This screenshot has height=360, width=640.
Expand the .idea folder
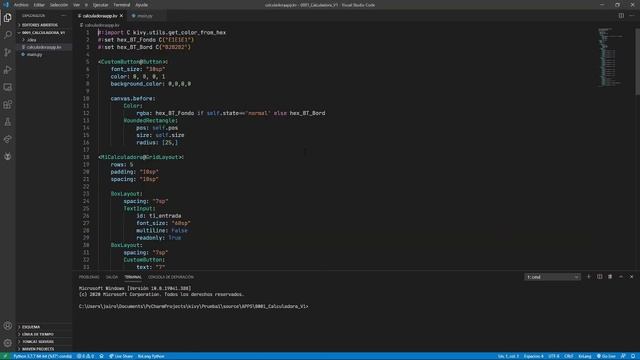click(31, 40)
